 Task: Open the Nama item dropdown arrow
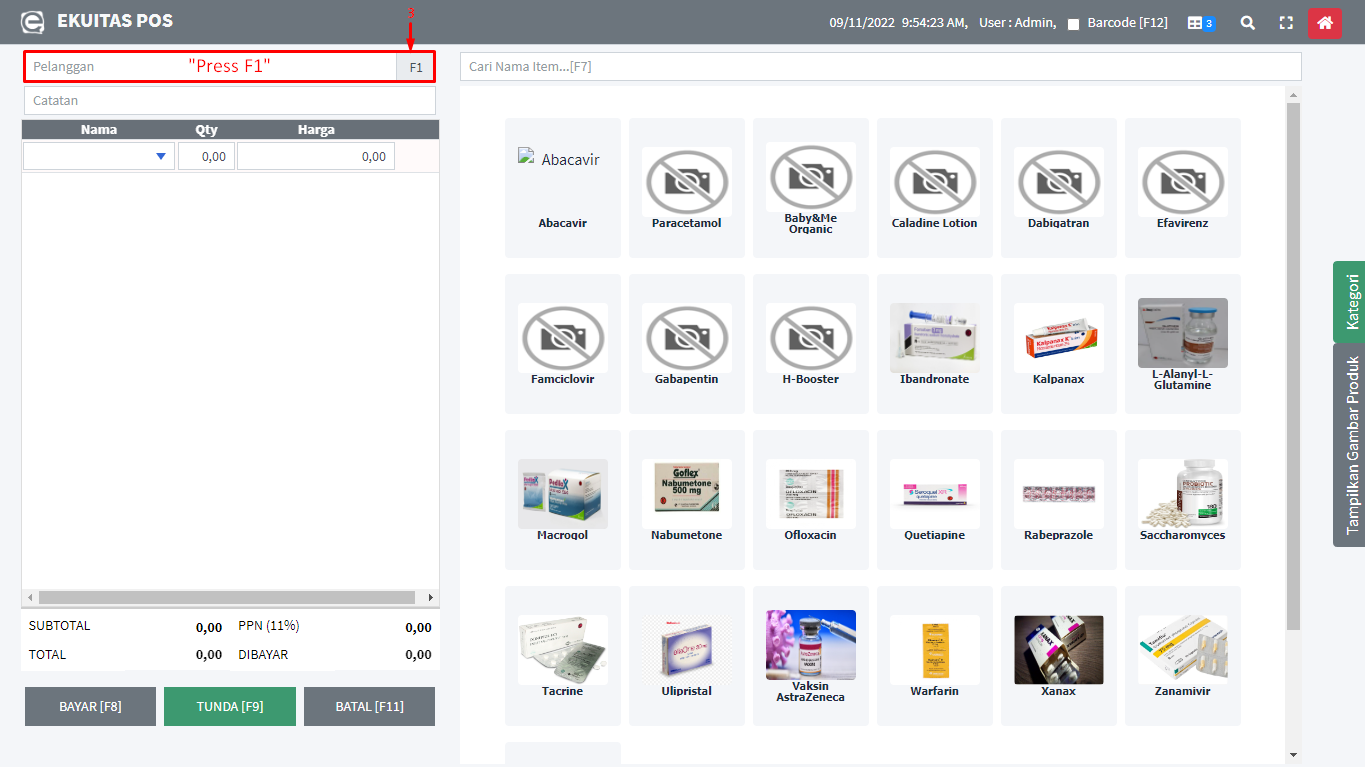pyautogui.click(x=161, y=156)
